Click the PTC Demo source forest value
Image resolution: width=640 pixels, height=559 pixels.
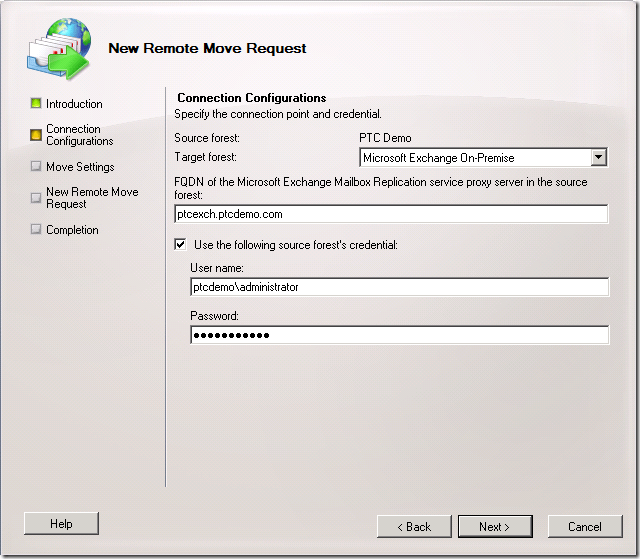pyautogui.click(x=385, y=138)
